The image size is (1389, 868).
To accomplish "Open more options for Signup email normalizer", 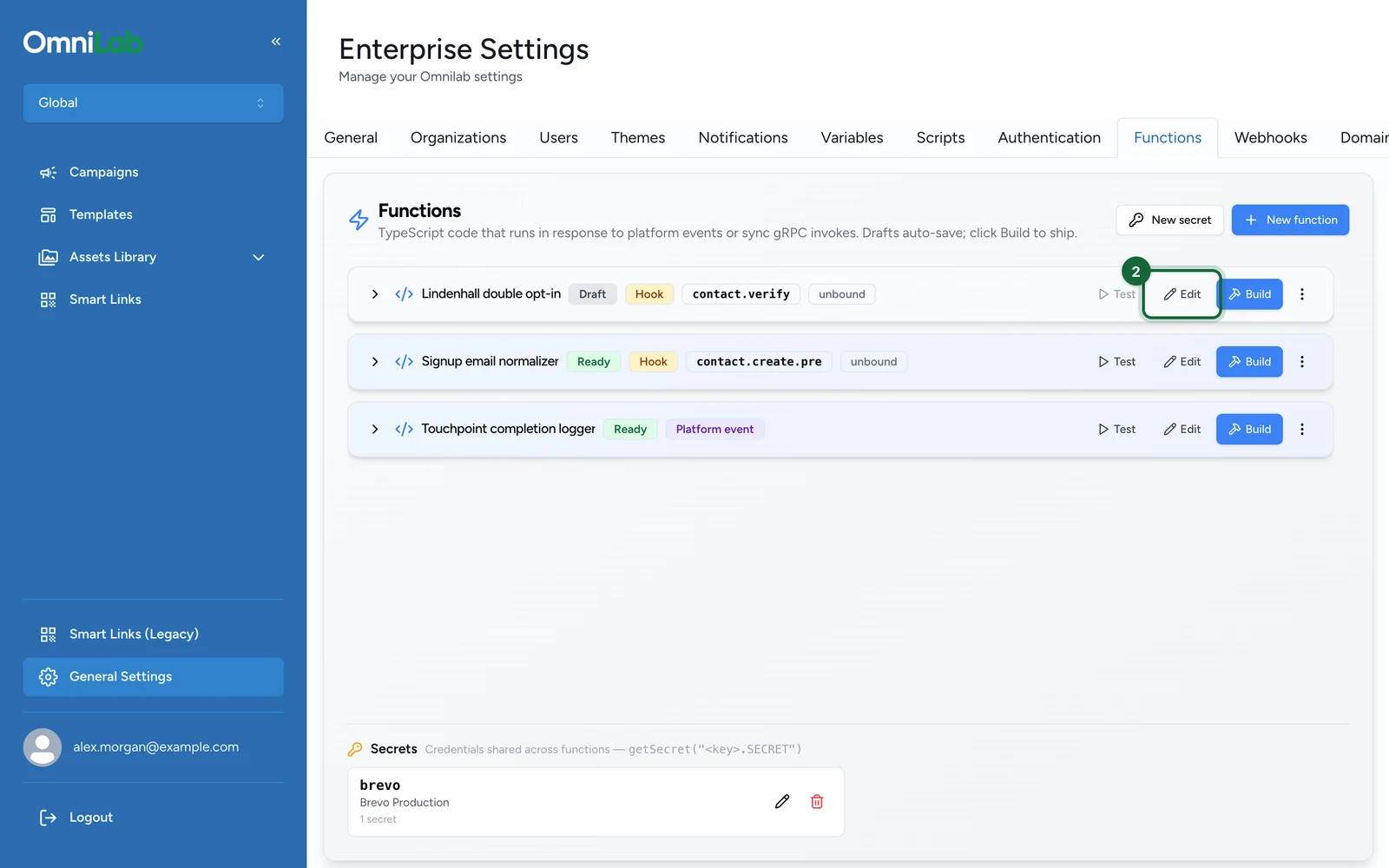I will [x=1302, y=362].
